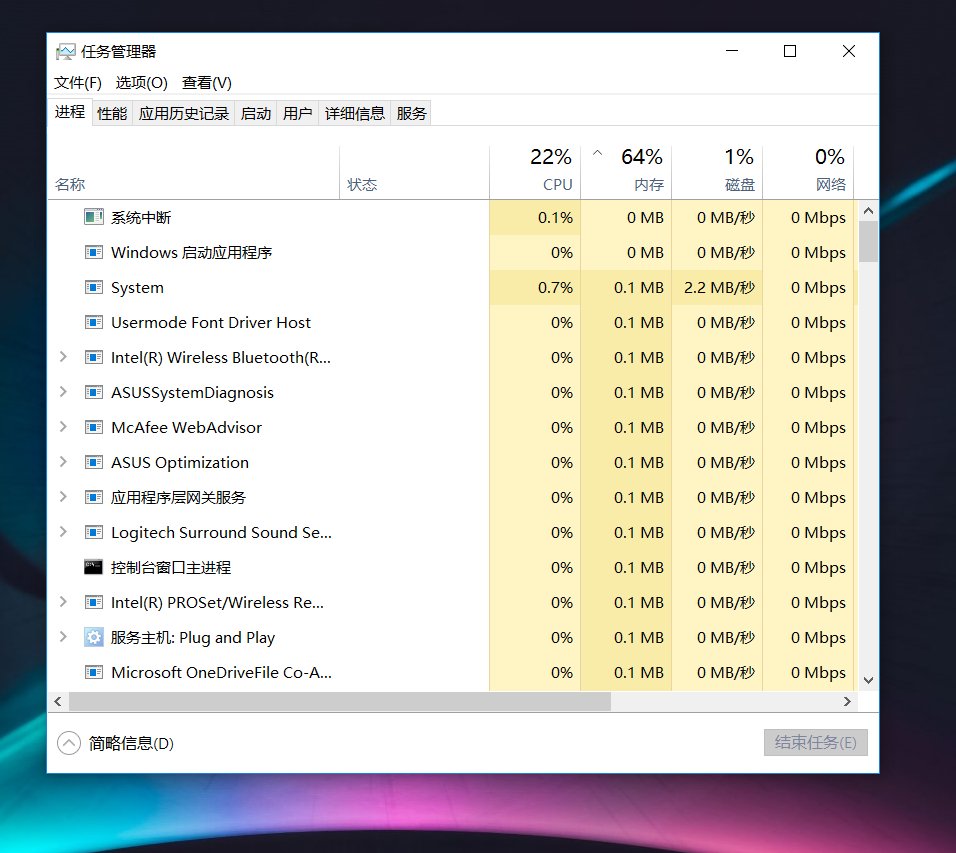Switch to the 详细信息 tab

click(x=355, y=113)
